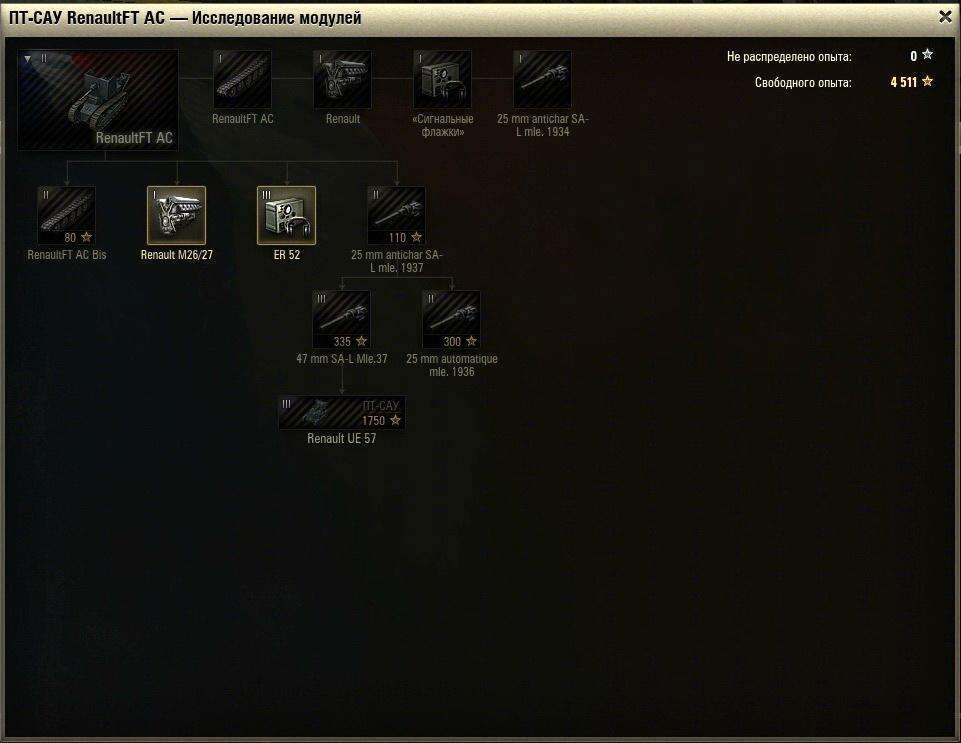This screenshot has height=743, width=961.
Task: Click the Renault M26/27 label
Action: (x=177, y=255)
